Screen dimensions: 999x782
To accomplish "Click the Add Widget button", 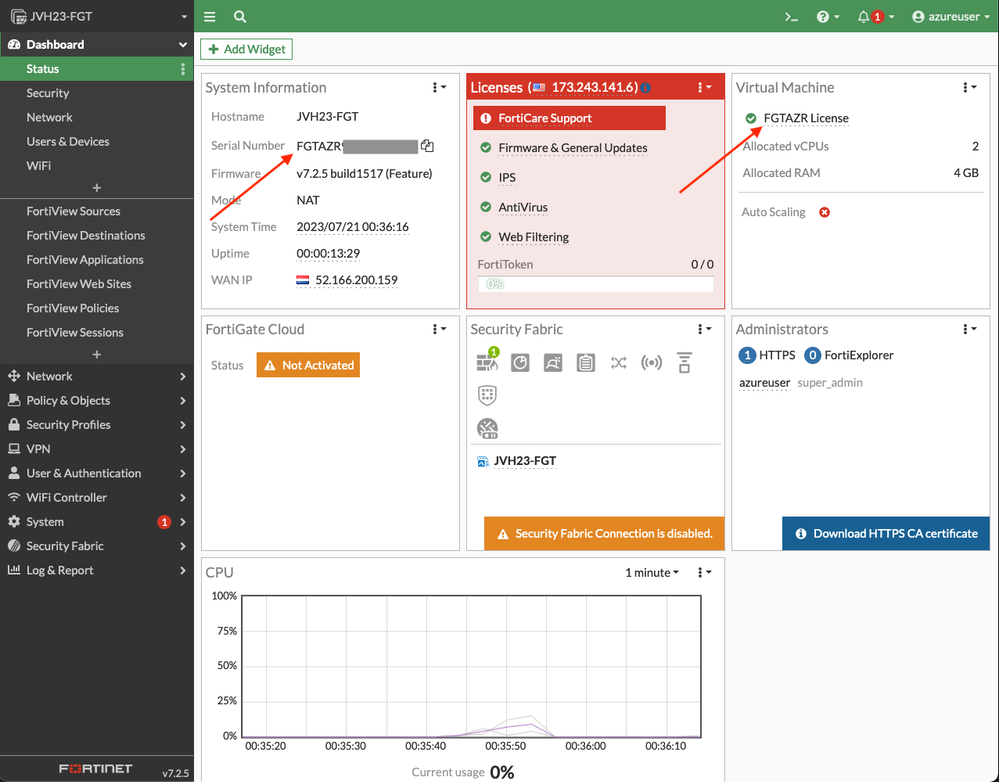I will pos(247,49).
